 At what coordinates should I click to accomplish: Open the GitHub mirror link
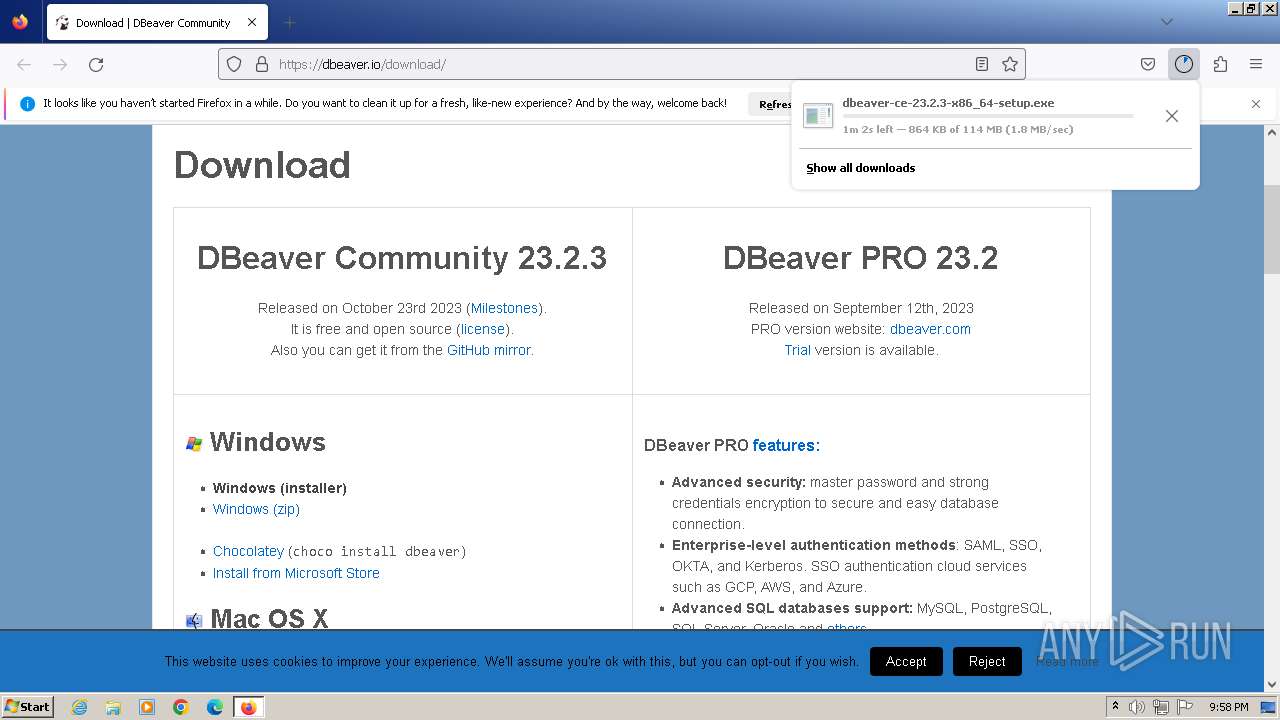point(489,350)
